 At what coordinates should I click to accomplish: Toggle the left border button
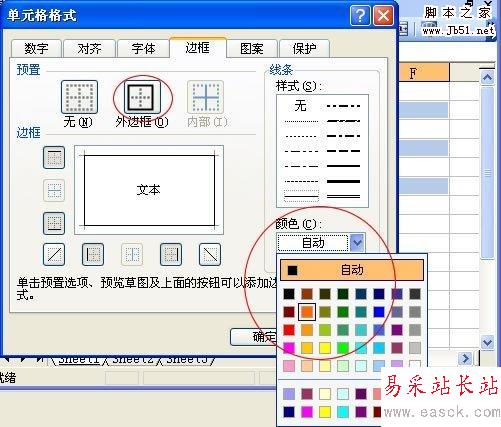pos(93,254)
